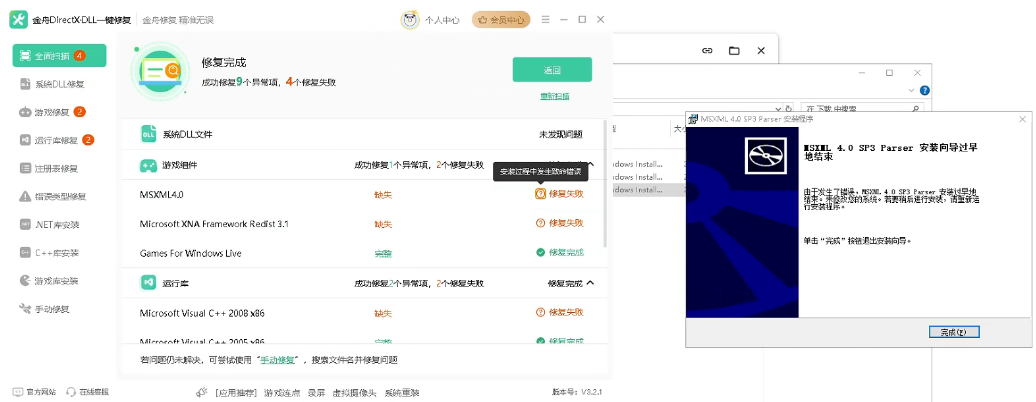Click question icon beside Microsoft XNA Framework failure

[x=540, y=223]
